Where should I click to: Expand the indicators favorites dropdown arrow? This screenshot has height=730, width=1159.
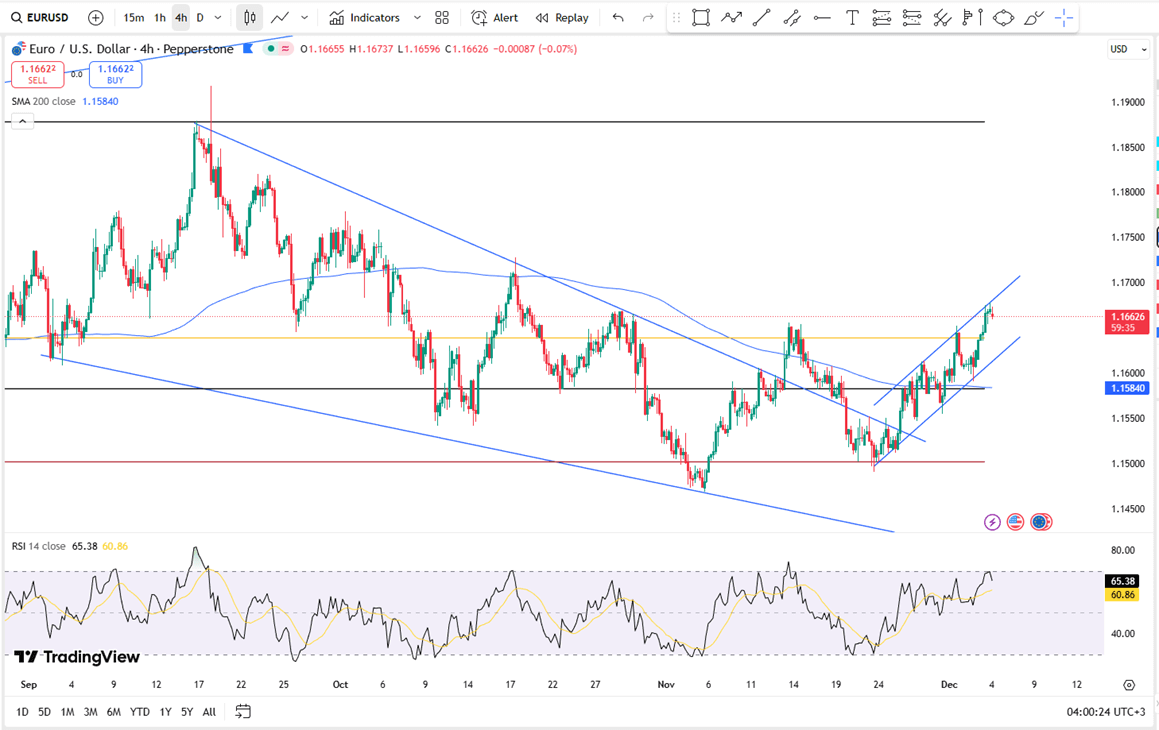pyautogui.click(x=417, y=18)
